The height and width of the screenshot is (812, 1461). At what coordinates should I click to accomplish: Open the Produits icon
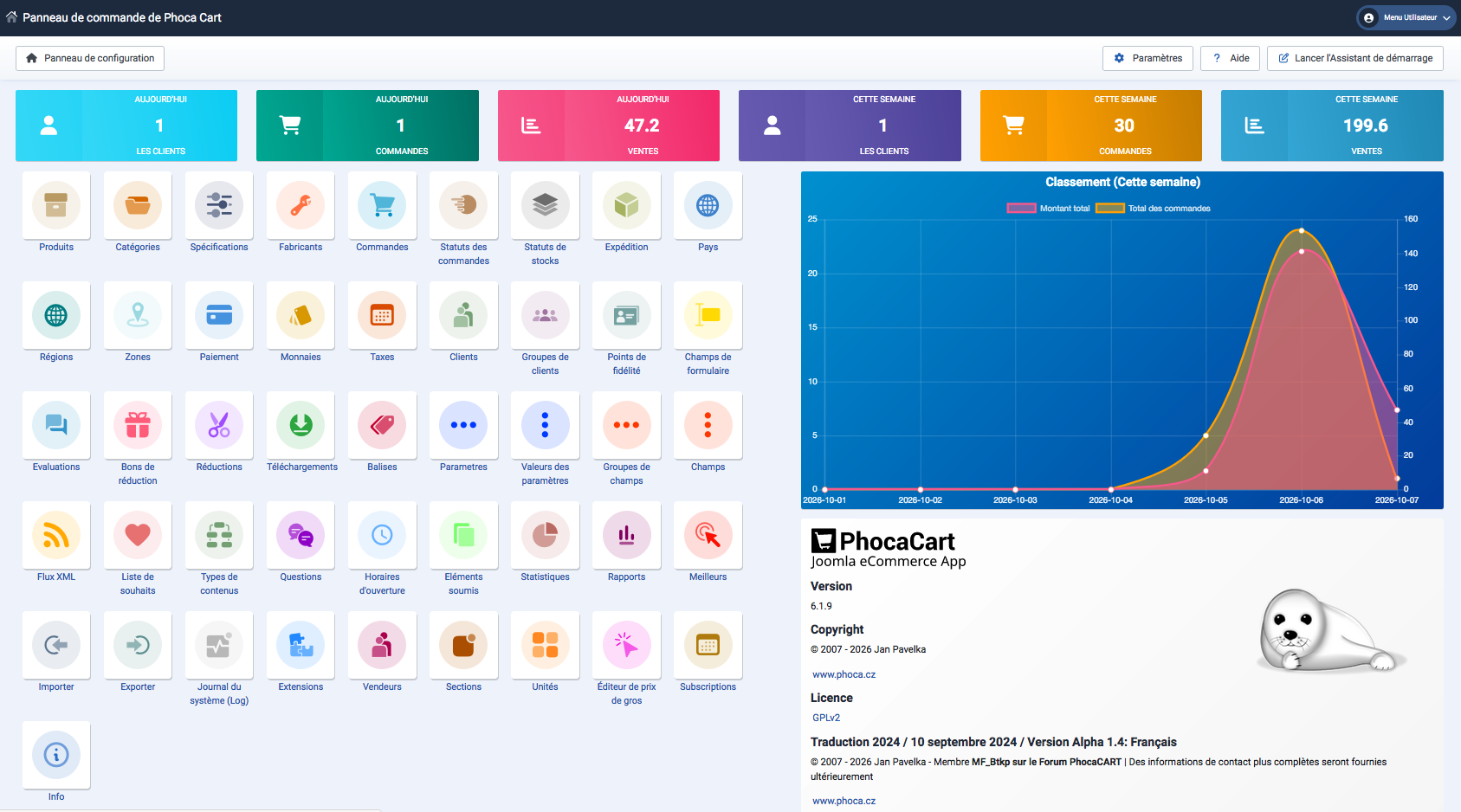(56, 205)
